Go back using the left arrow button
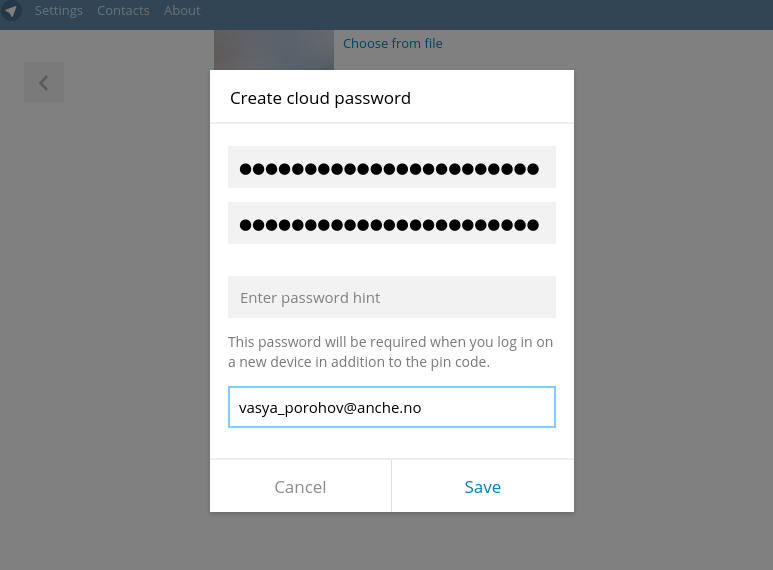This screenshot has height=570, width=773. (x=44, y=83)
